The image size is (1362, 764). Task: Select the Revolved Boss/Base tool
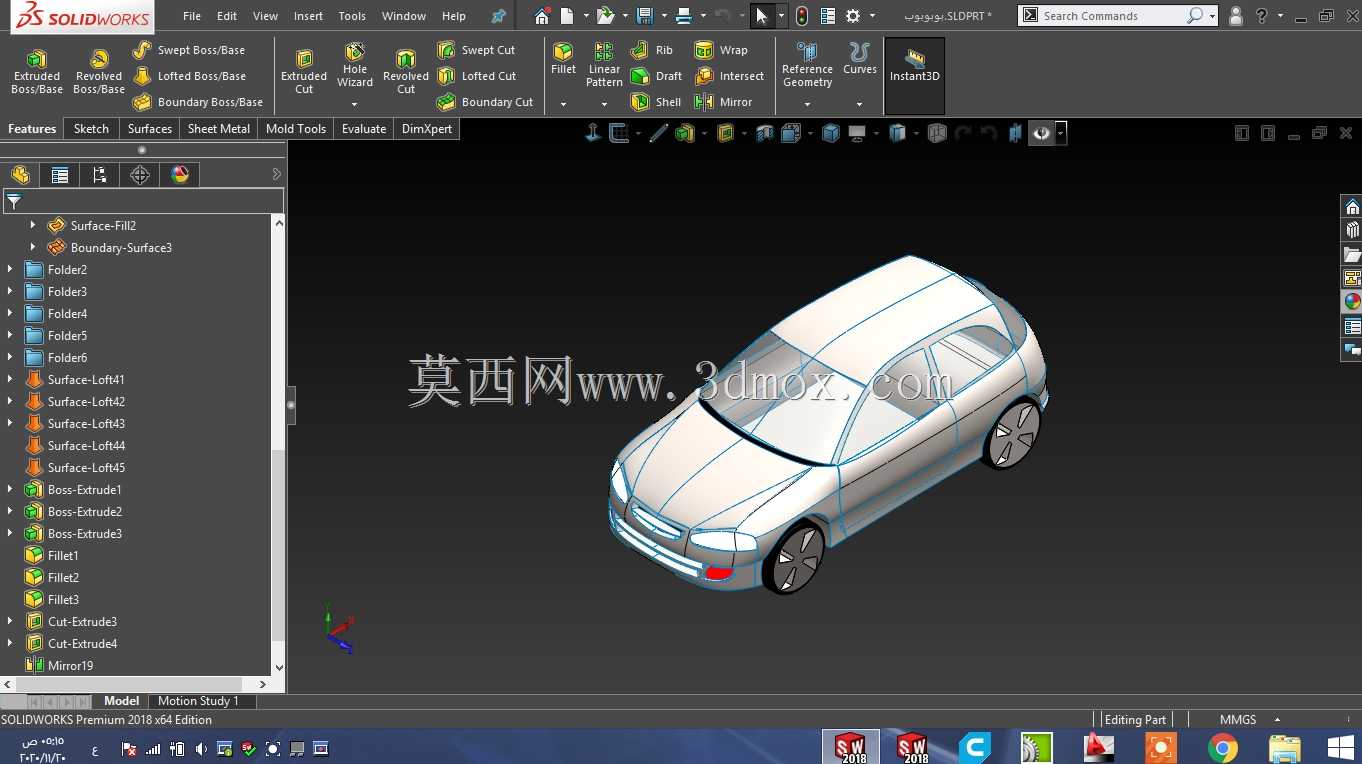point(99,72)
